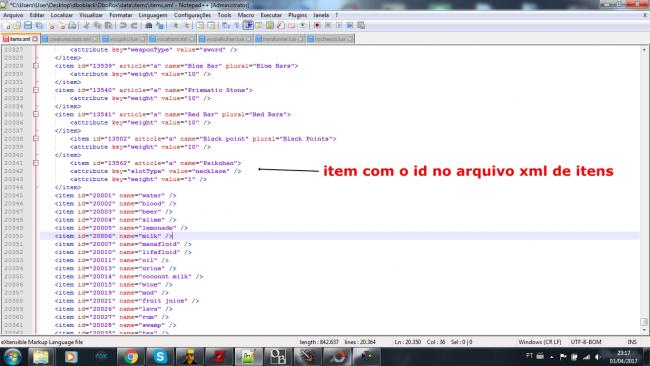
Task: Open Find with the binoculars icon
Action: click(148, 26)
